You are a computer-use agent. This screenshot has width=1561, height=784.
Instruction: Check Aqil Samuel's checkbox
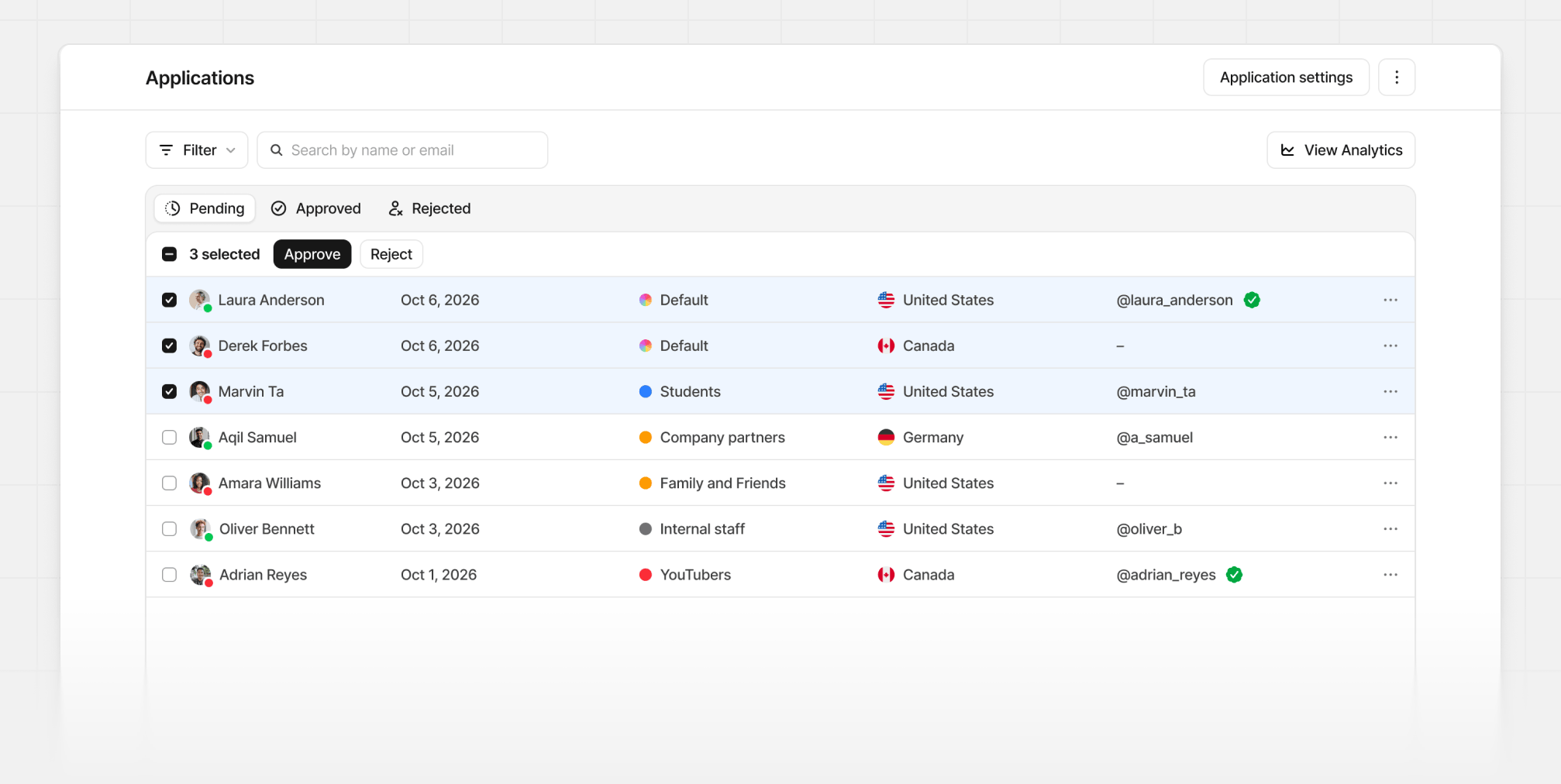click(x=169, y=437)
